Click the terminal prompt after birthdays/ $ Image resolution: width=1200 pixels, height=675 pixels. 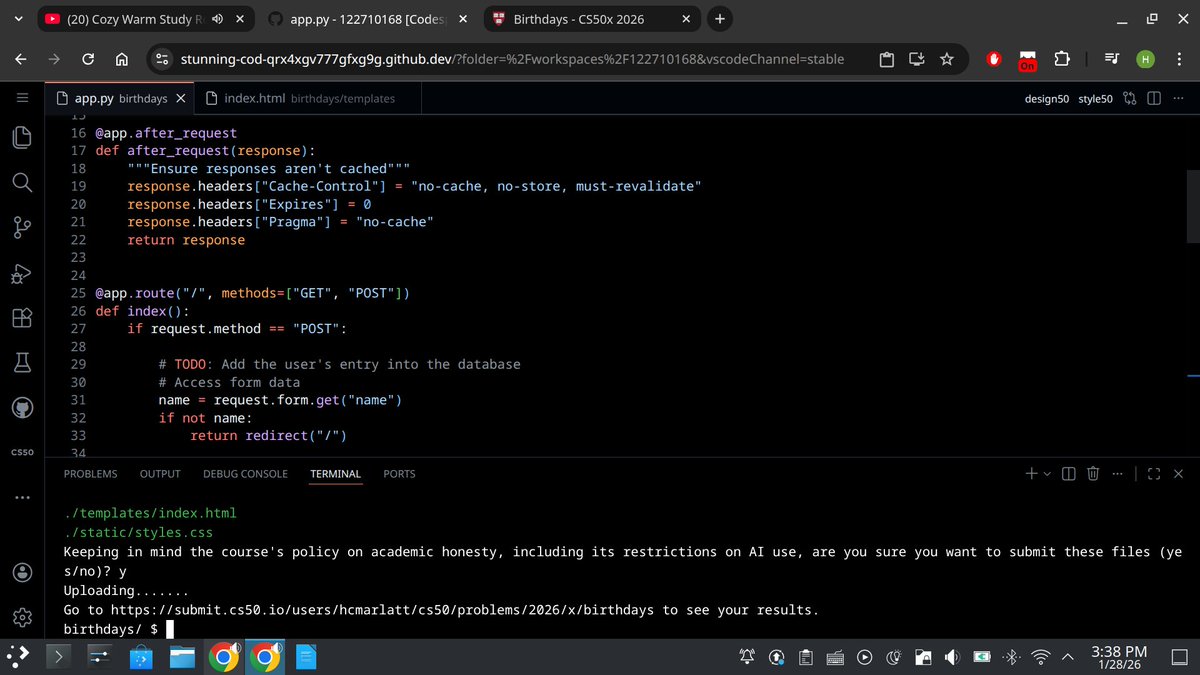tap(170, 629)
